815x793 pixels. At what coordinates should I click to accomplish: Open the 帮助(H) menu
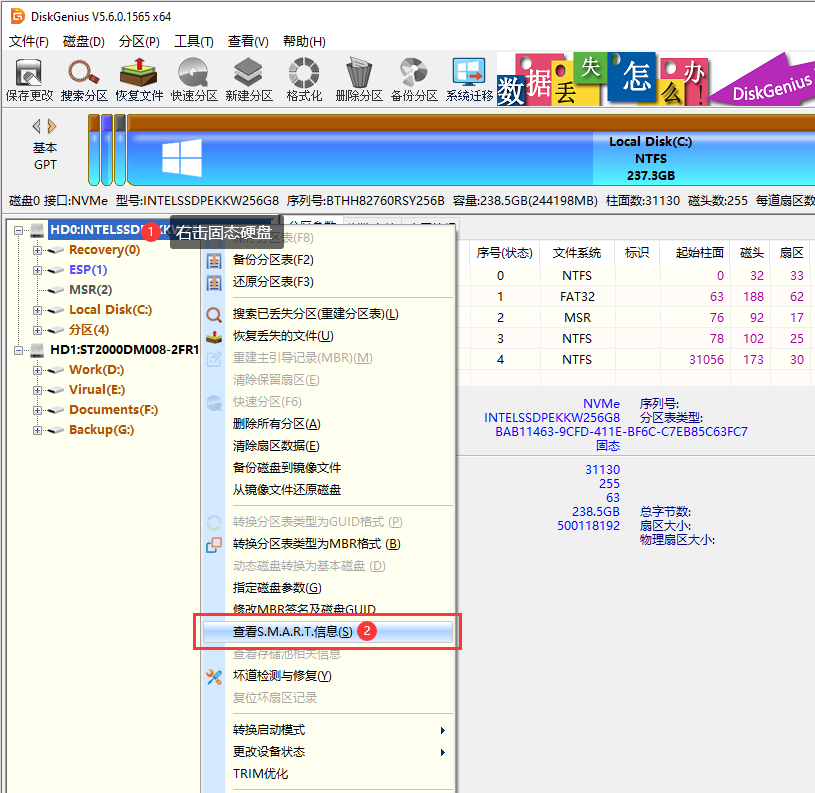tap(304, 41)
